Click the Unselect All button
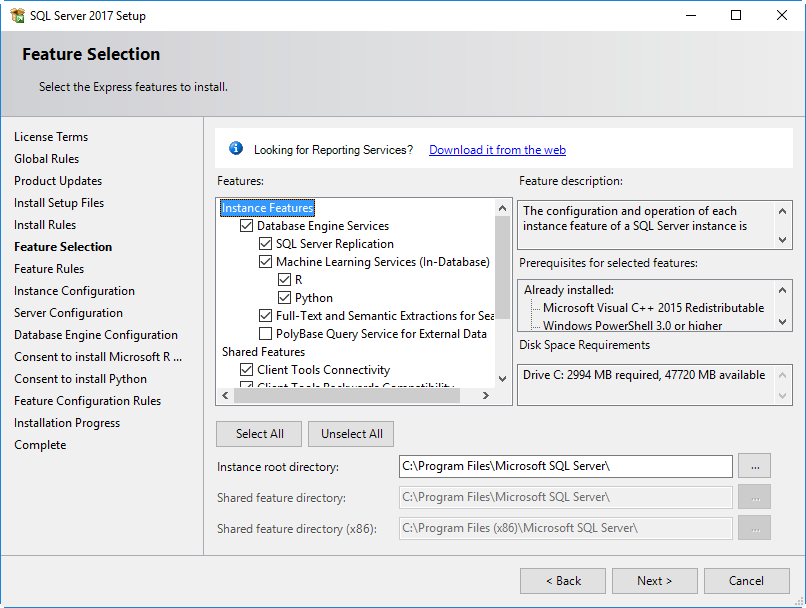Viewport: 806px width, 608px height. [352, 434]
